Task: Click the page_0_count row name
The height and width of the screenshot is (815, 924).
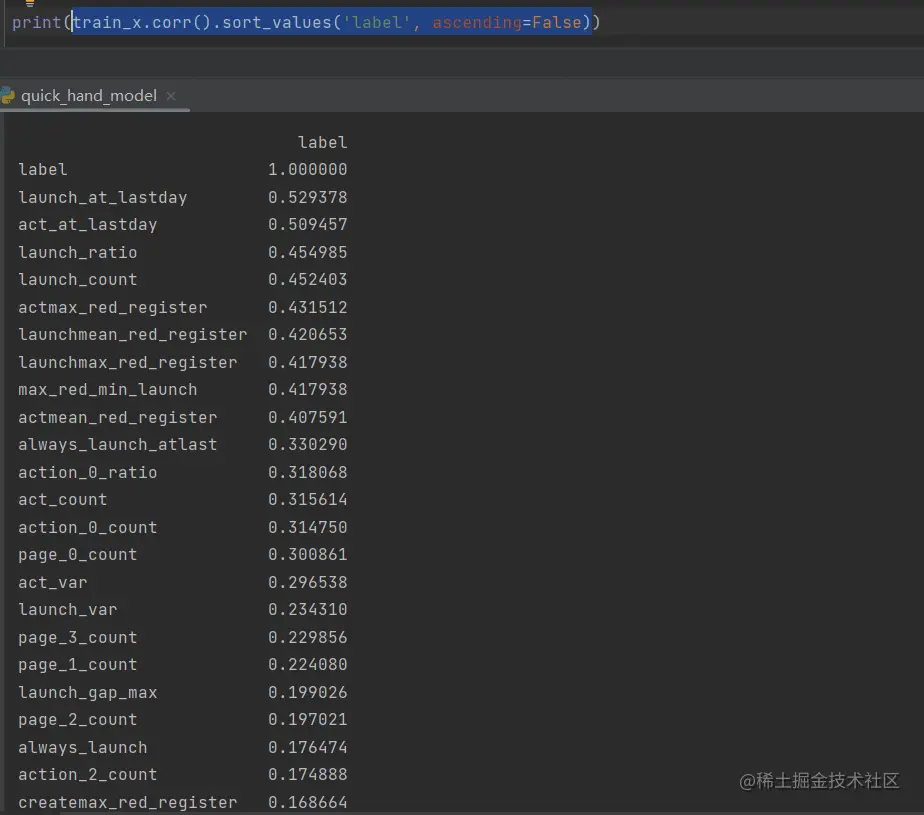Action: pyautogui.click(x=78, y=555)
